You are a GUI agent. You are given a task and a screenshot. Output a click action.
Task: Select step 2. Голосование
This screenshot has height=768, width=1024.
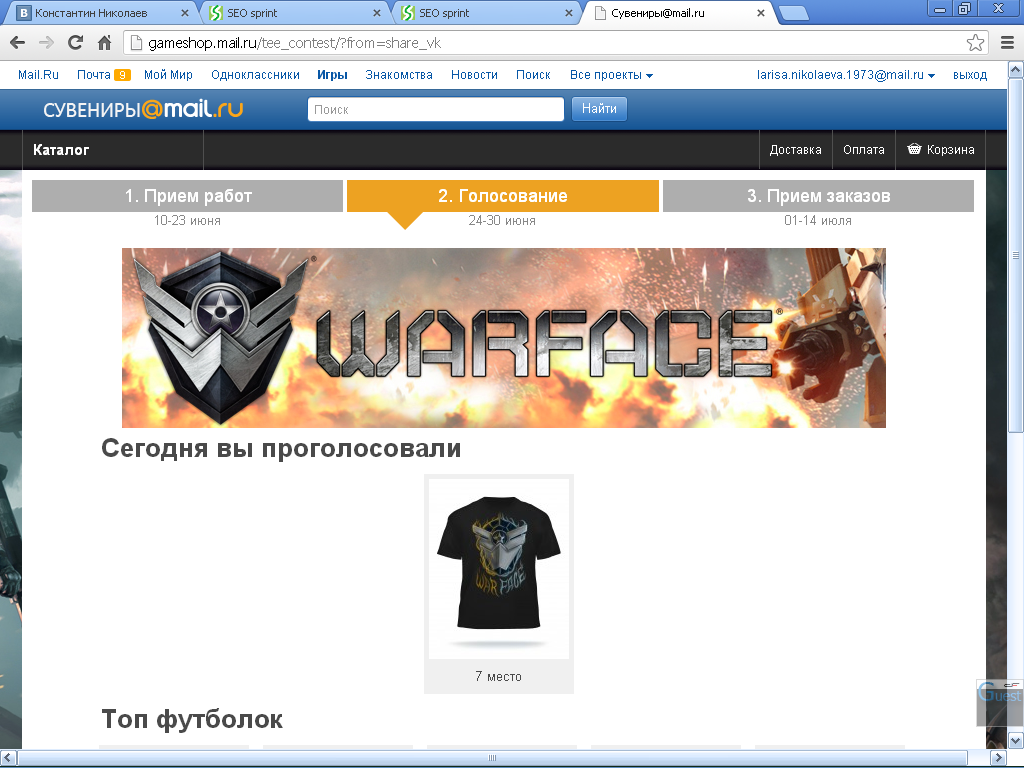[x=503, y=196]
